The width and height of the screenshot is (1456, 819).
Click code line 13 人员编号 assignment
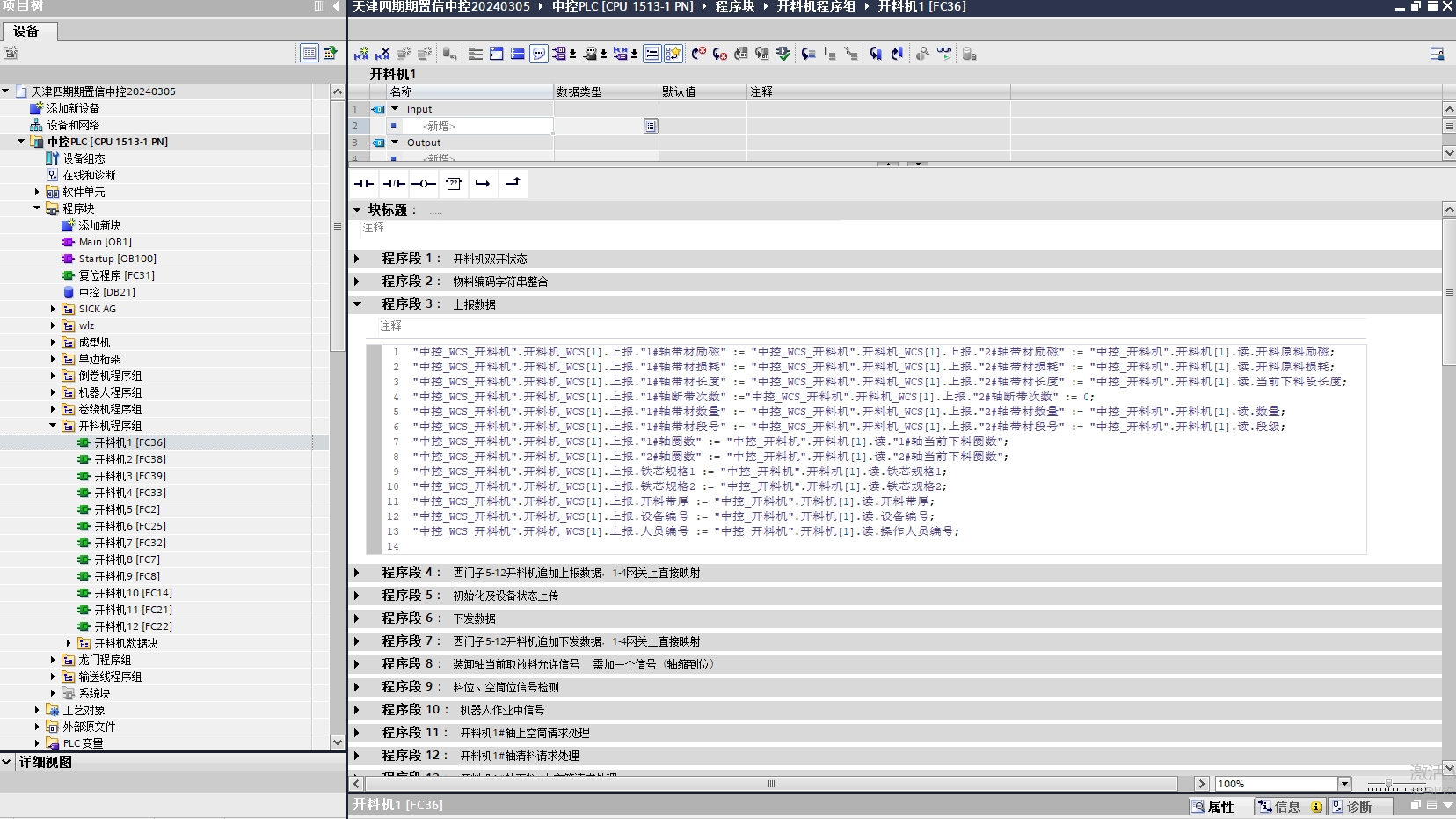[686, 531]
